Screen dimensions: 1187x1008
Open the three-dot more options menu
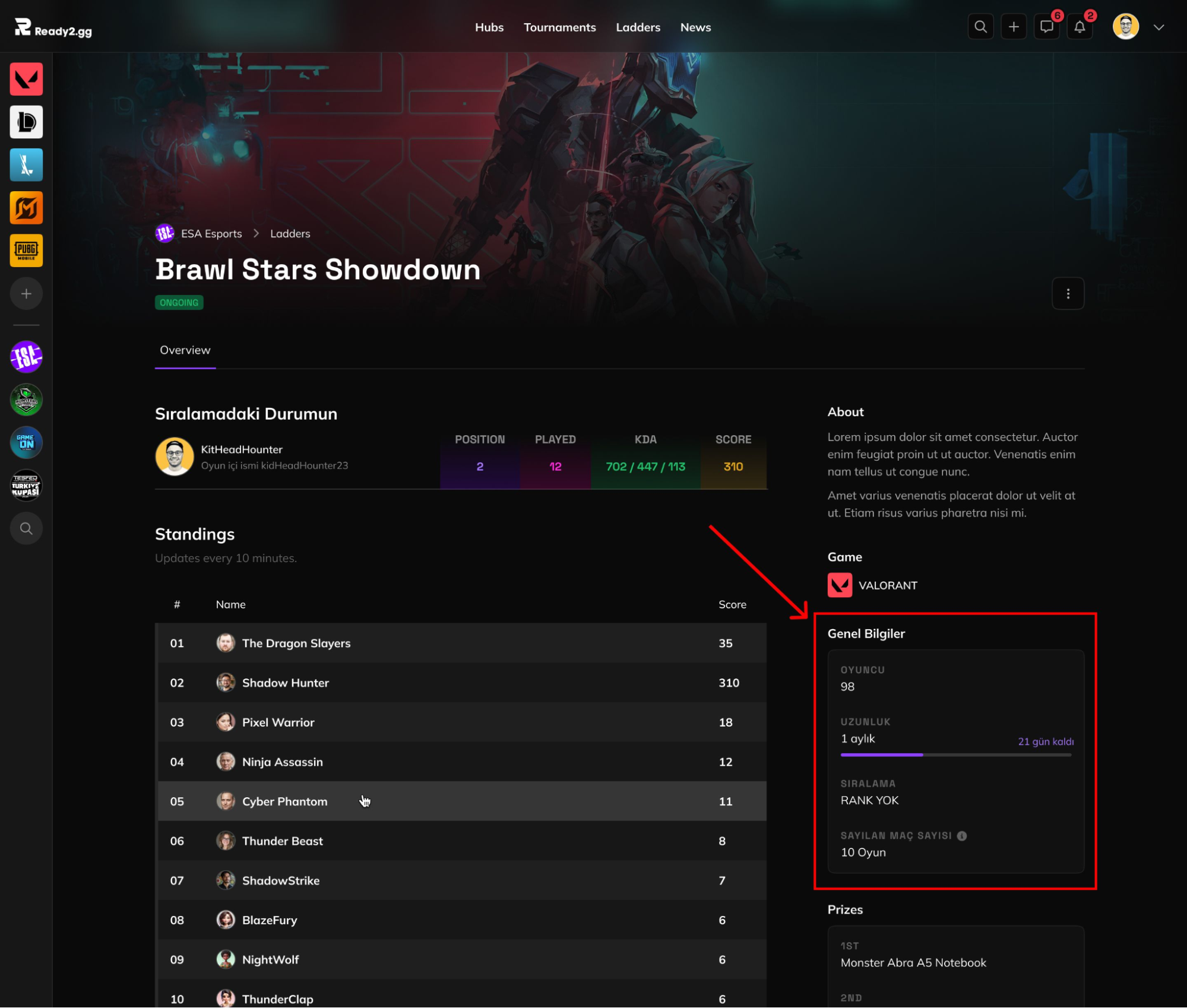click(x=1068, y=294)
